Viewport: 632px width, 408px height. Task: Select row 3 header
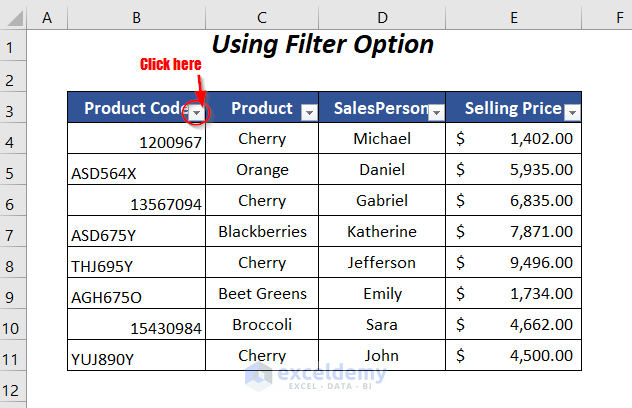(13, 109)
